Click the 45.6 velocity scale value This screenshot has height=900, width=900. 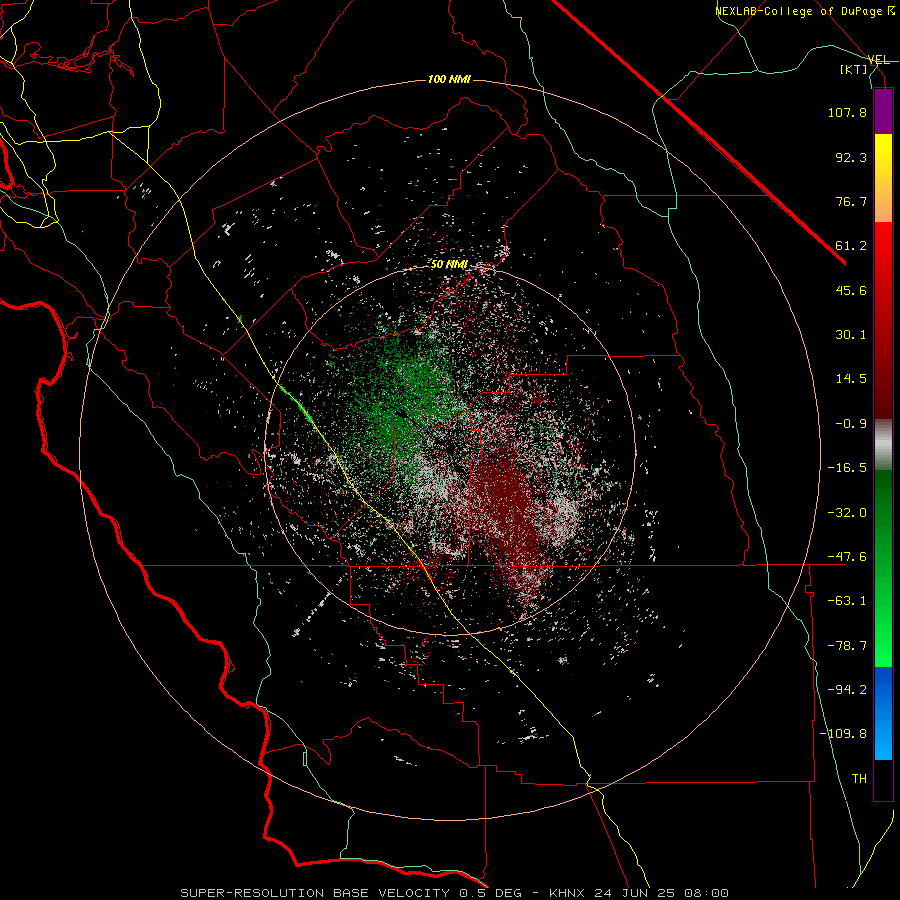851,290
